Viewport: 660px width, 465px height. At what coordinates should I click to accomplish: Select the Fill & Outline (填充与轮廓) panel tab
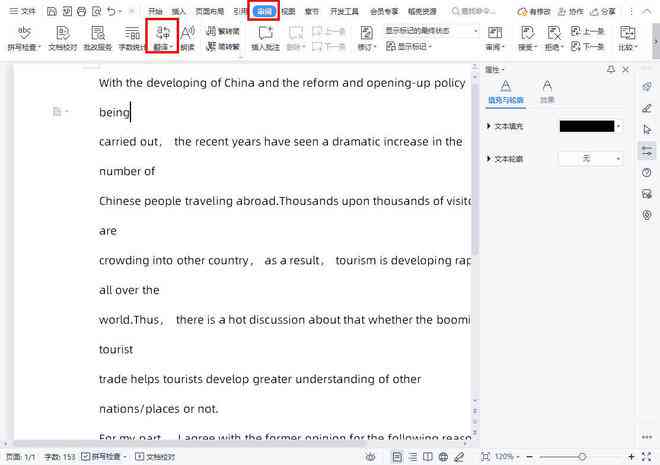point(506,93)
